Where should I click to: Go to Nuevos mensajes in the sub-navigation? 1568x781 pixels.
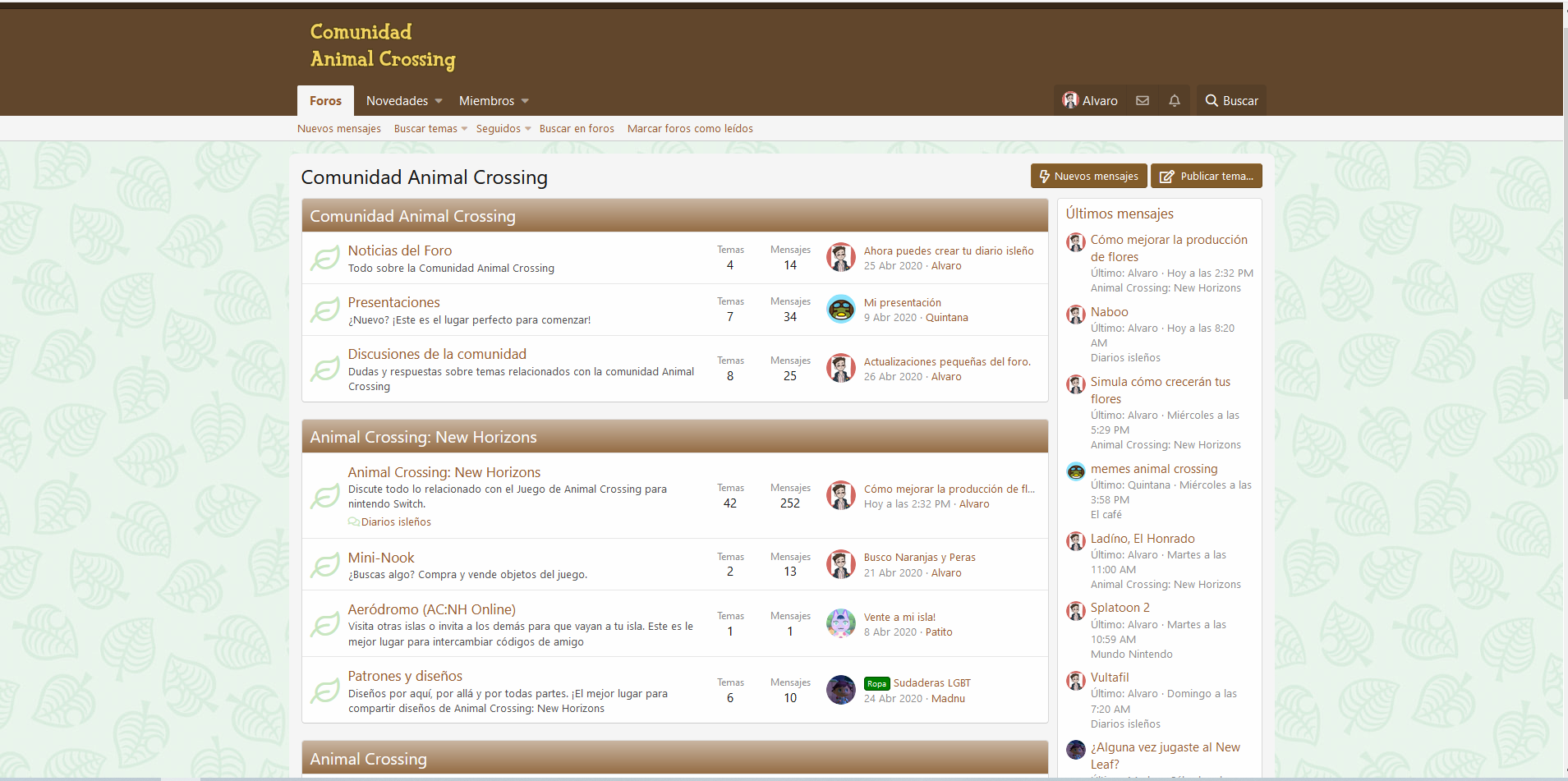(339, 129)
